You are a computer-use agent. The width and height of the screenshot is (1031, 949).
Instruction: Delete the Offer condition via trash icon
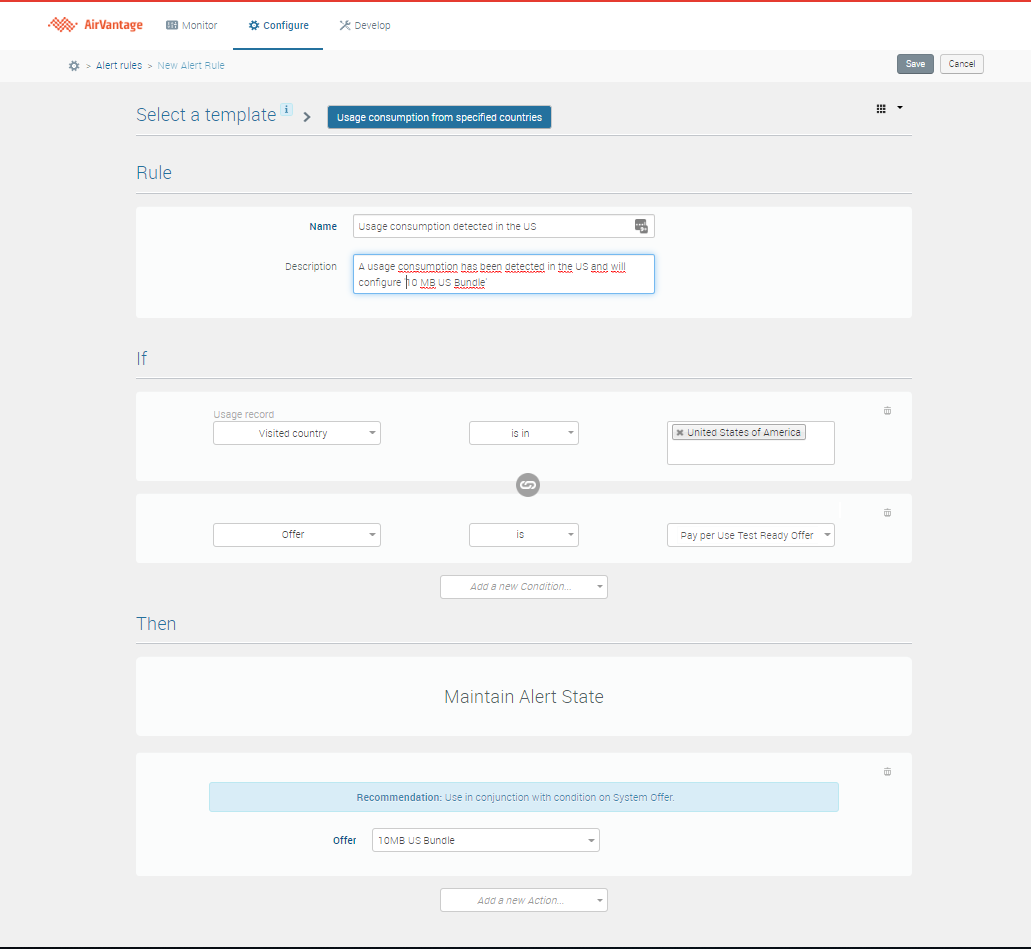[887, 513]
